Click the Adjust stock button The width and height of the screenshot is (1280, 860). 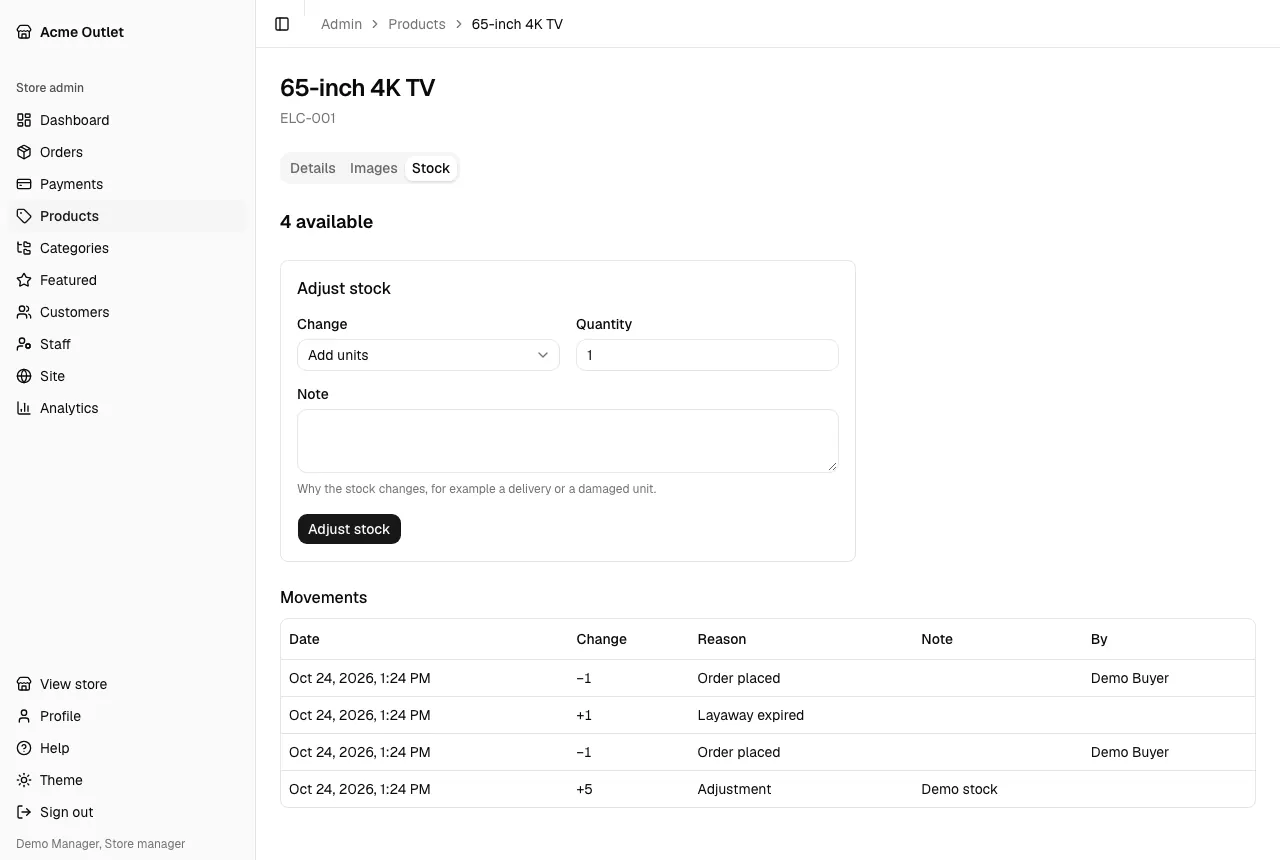(349, 529)
